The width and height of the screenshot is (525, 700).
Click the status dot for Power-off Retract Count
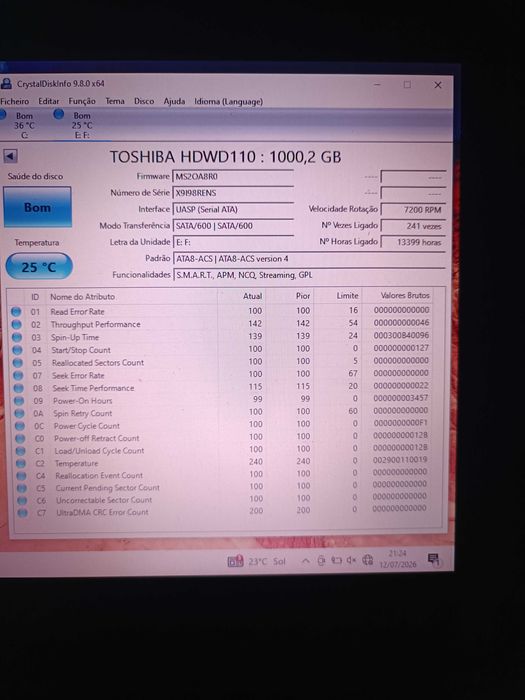[x=21, y=438]
